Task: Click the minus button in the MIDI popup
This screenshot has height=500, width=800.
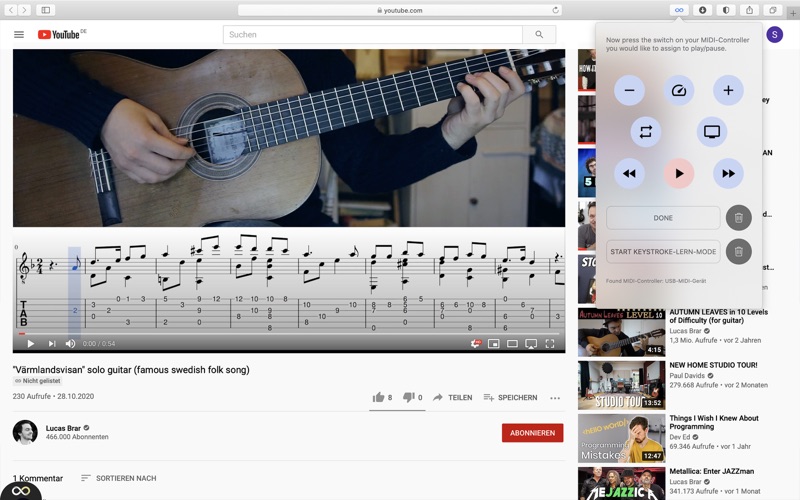Action: (629, 91)
